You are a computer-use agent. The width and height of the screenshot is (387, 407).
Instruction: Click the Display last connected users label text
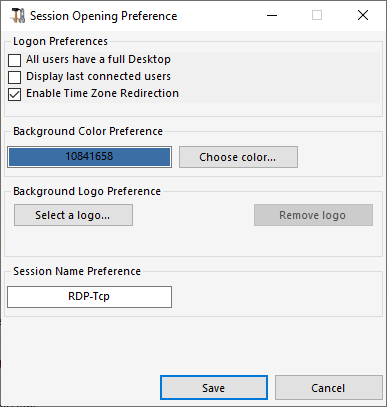tap(98, 76)
